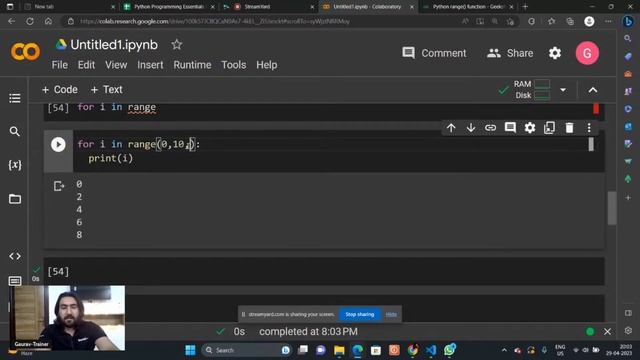Move cell up with the up arrow
This screenshot has height=360, width=640.
coord(451,128)
